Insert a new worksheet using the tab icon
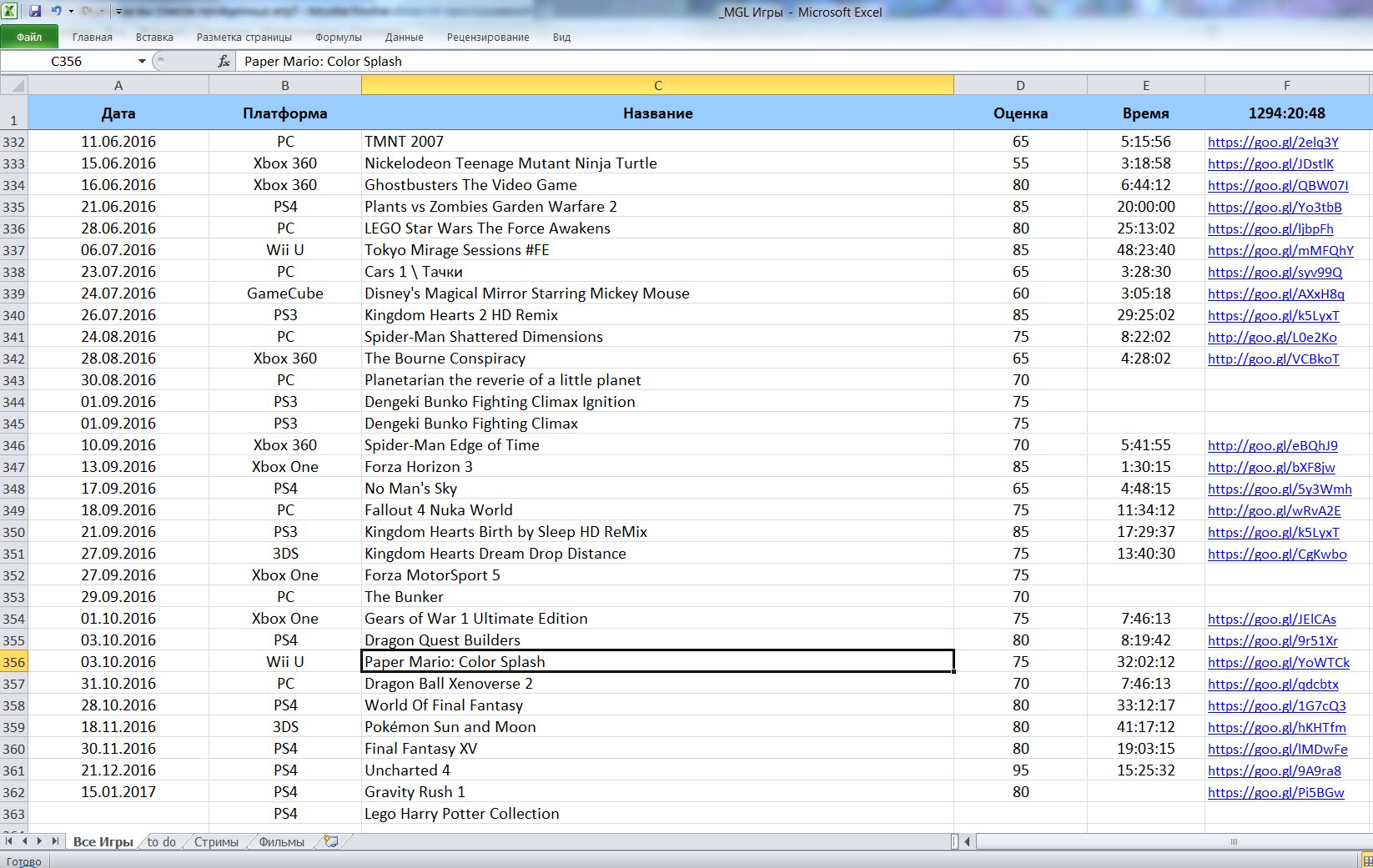The height and width of the screenshot is (868, 1373). tap(331, 841)
